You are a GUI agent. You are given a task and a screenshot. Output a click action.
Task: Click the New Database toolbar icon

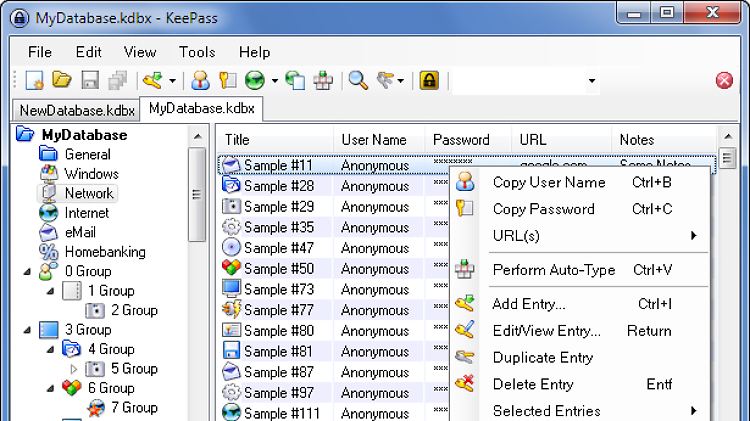point(35,80)
